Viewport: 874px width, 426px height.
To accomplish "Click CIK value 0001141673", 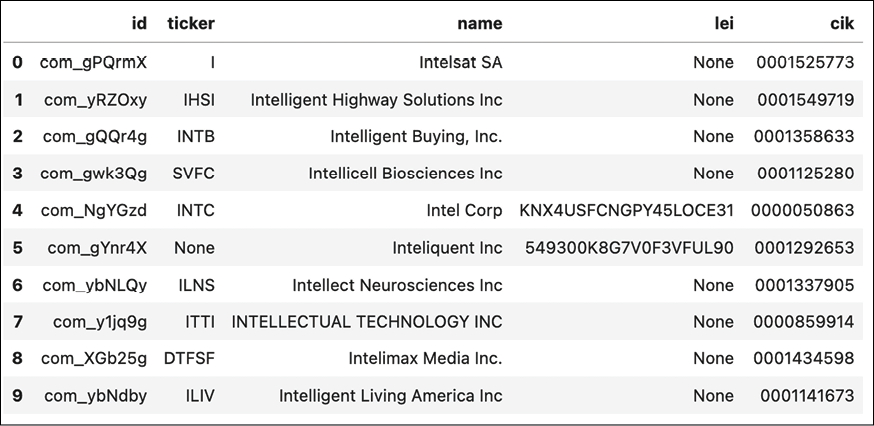I will click(807, 396).
